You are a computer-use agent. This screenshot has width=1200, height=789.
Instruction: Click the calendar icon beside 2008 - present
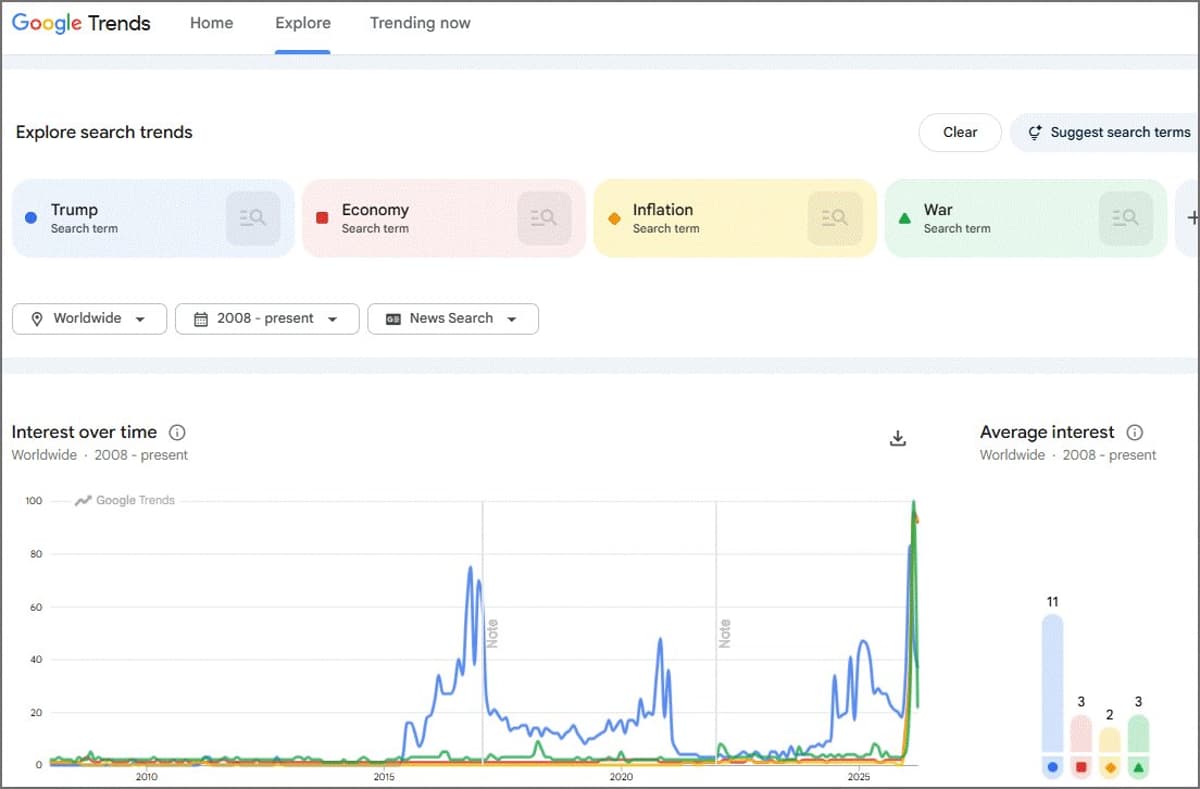(200, 319)
